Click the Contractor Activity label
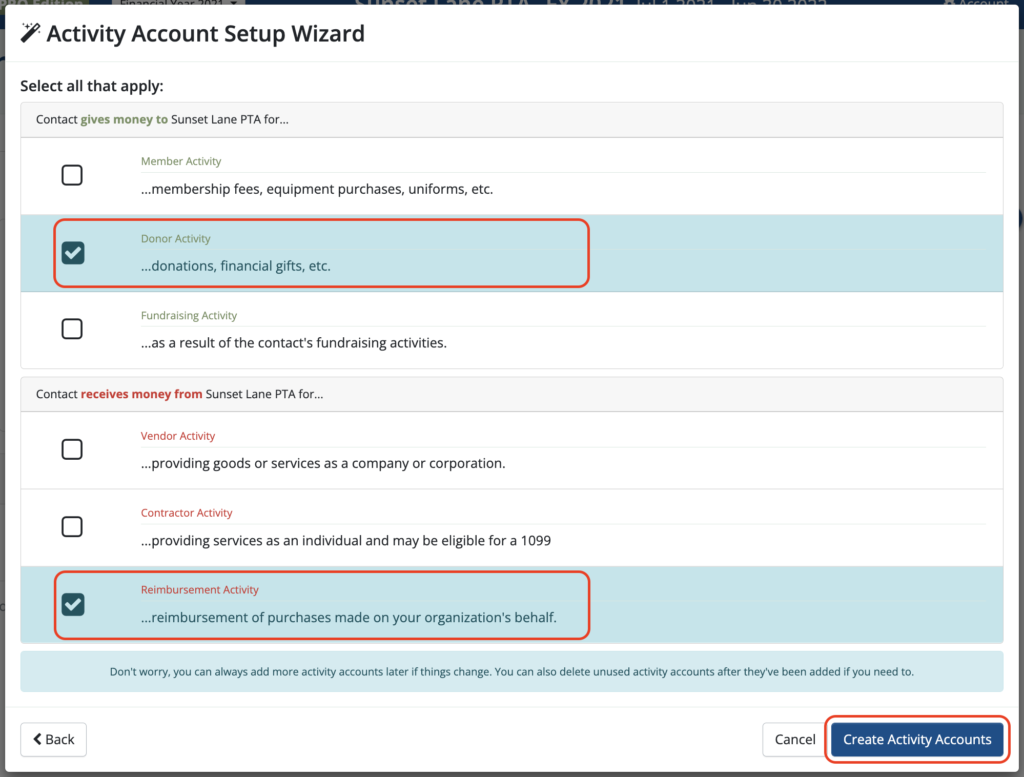This screenshot has width=1024, height=777. [x=186, y=513]
